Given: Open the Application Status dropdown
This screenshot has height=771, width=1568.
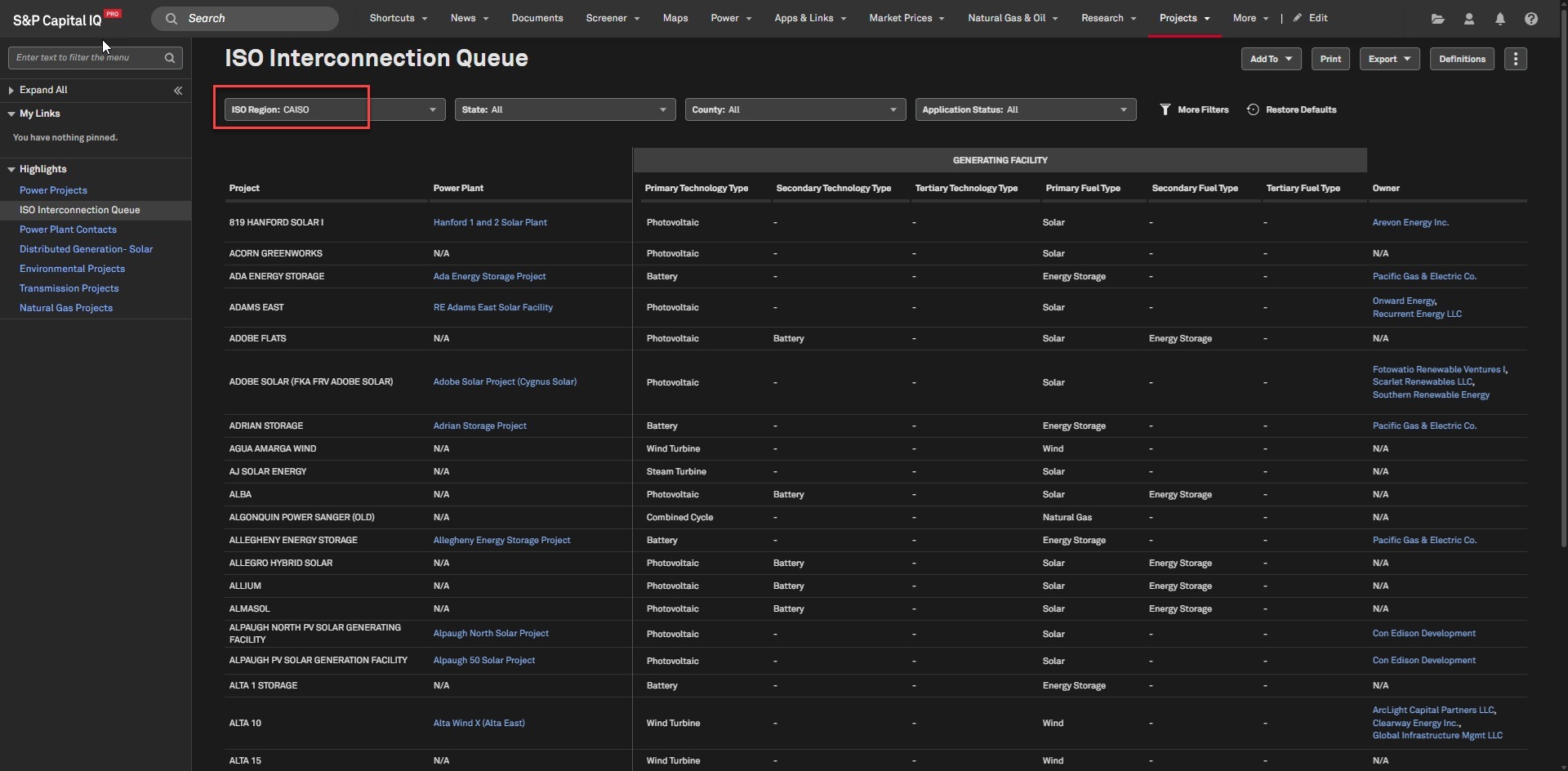Looking at the screenshot, I should 1025,109.
